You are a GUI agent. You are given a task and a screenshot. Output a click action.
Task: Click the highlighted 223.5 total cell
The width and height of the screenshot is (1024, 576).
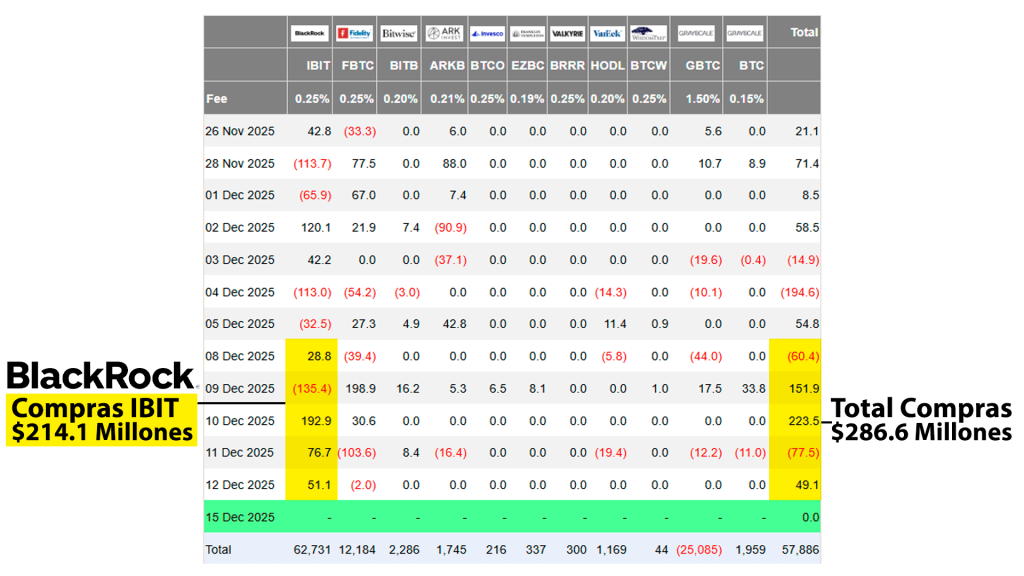pyautogui.click(x=805, y=421)
